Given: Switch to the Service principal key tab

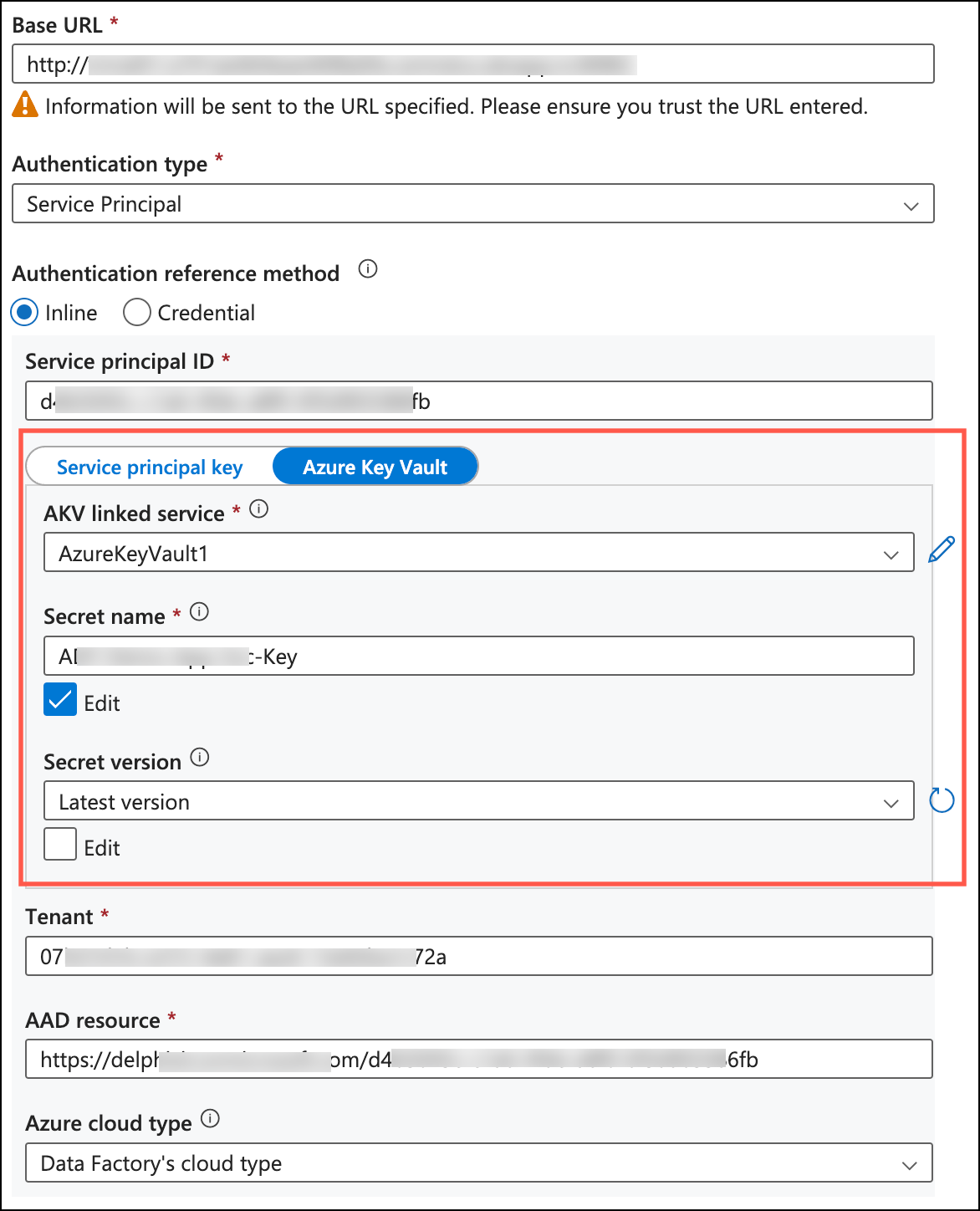Looking at the screenshot, I should coord(150,468).
